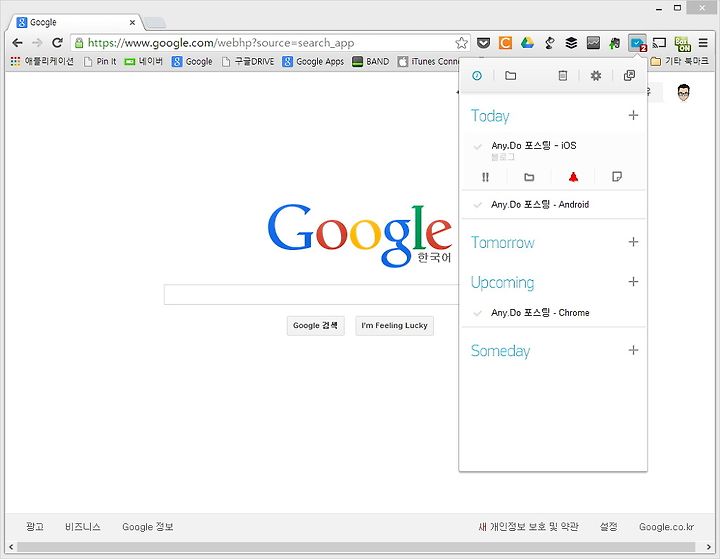Click the Google search input box

[312, 294]
